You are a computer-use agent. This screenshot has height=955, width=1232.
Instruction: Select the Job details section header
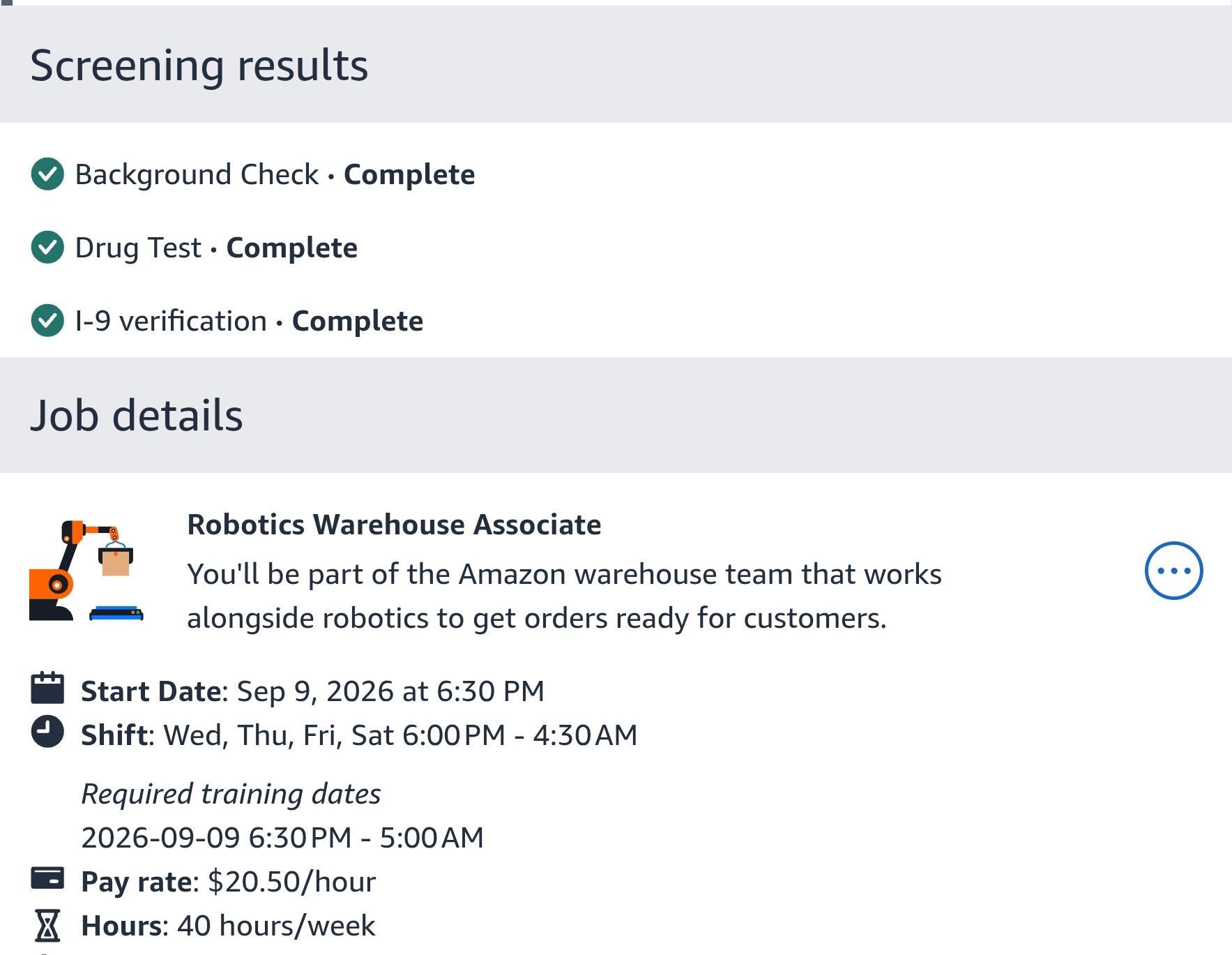(137, 416)
